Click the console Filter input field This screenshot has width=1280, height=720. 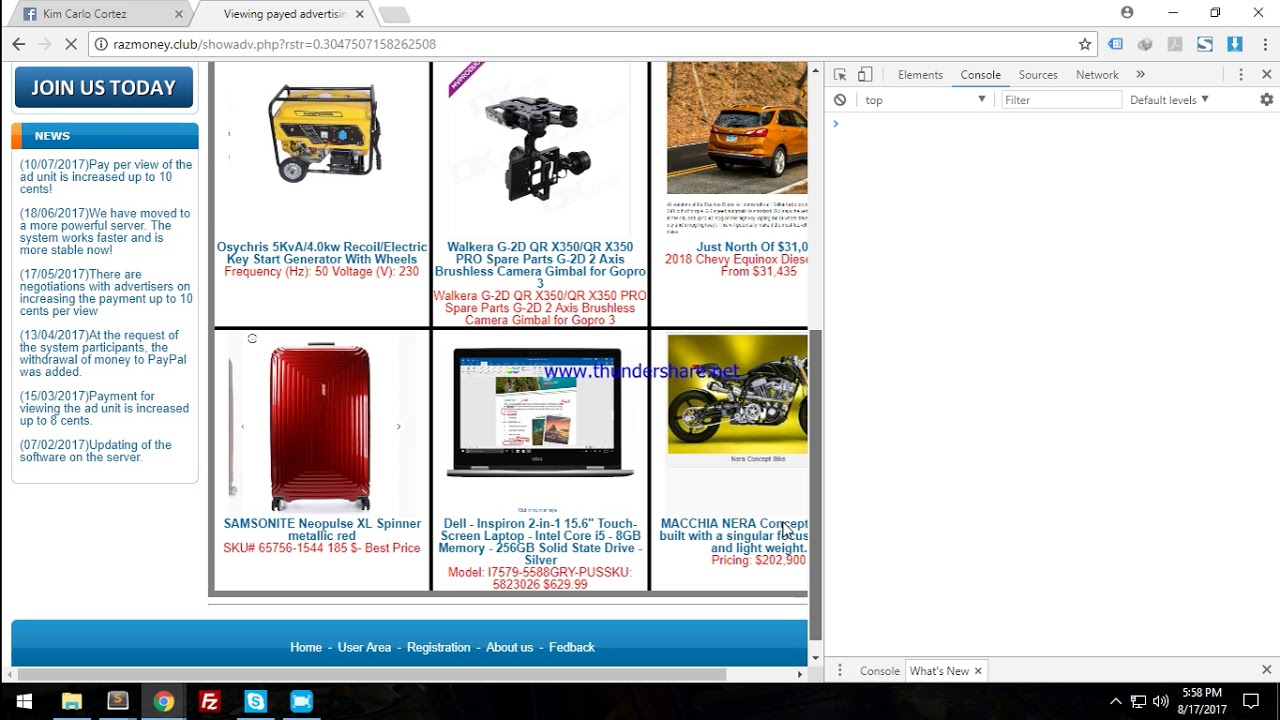coord(1061,100)
